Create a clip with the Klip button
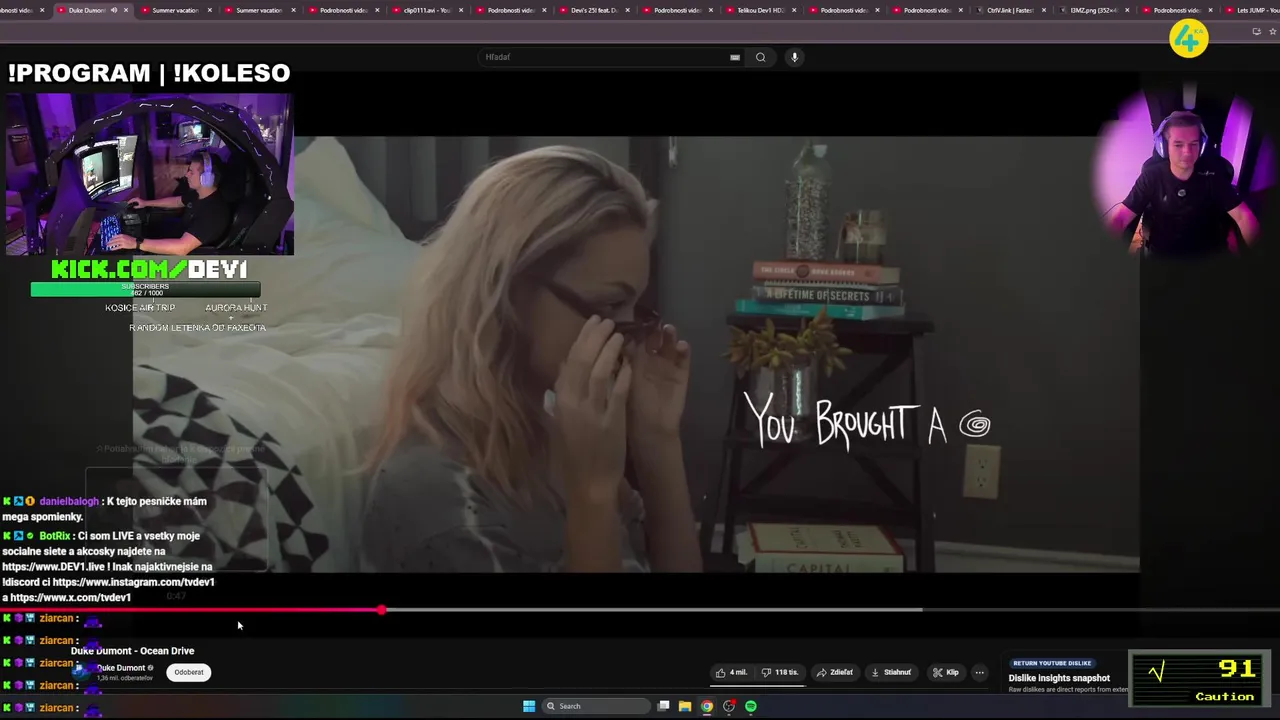 tap(945, 672)
